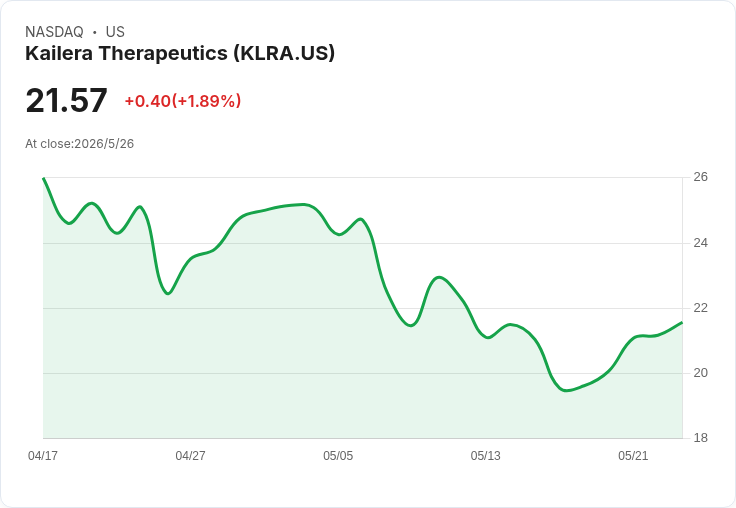Select the 21.57 current price
Screen dimensions: 736x508
click(x=66, y=100)
